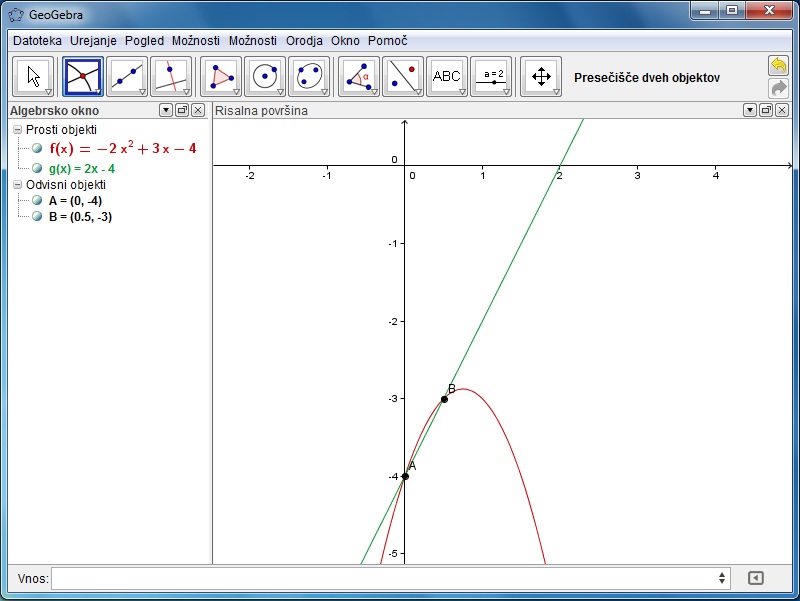Pick the Circle with center tool
Image resolution: width=800 pixels, height=601 pixels.
[x=264, y=76]
